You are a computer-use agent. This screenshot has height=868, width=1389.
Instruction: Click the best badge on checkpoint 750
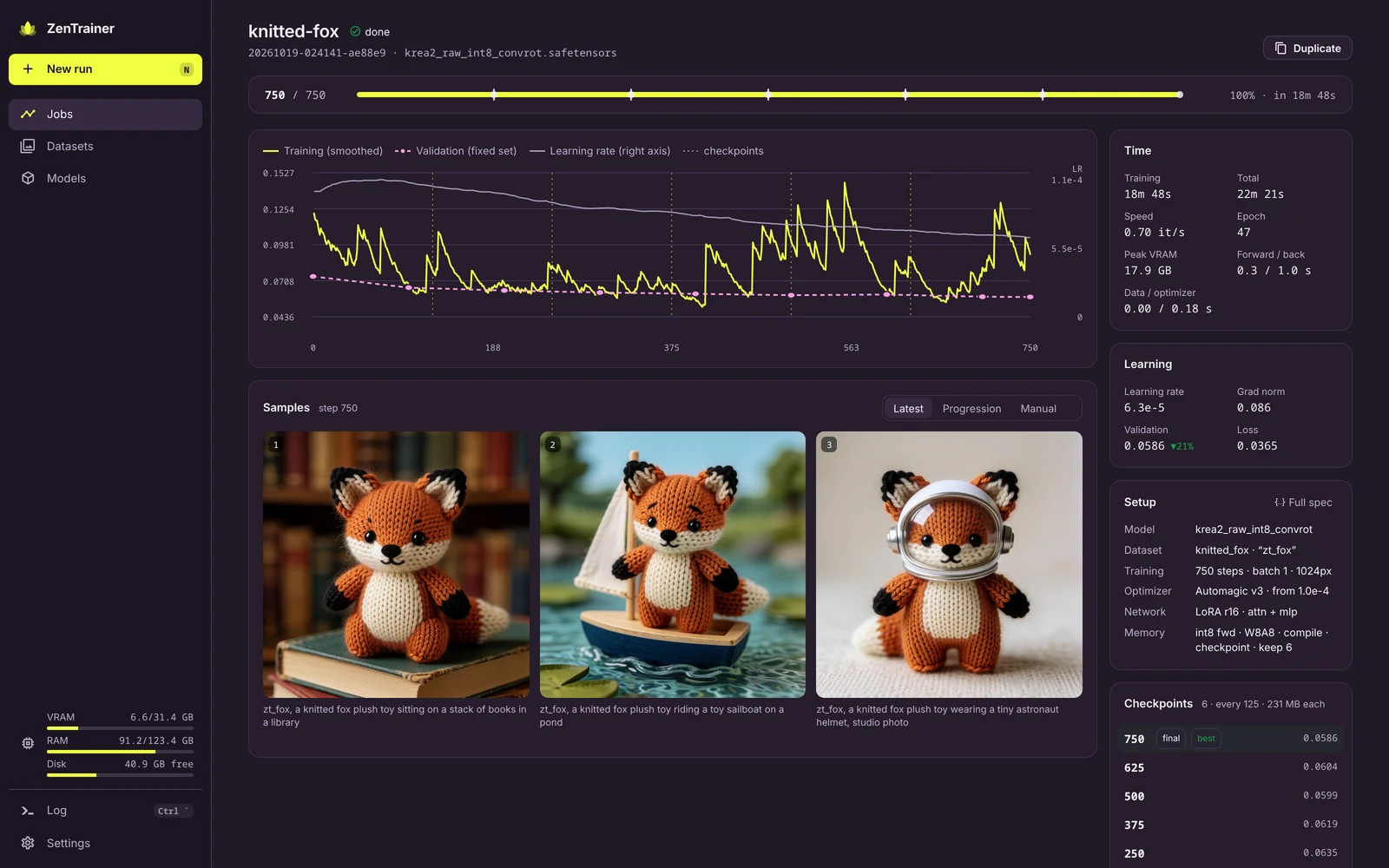click(1206, 739)
